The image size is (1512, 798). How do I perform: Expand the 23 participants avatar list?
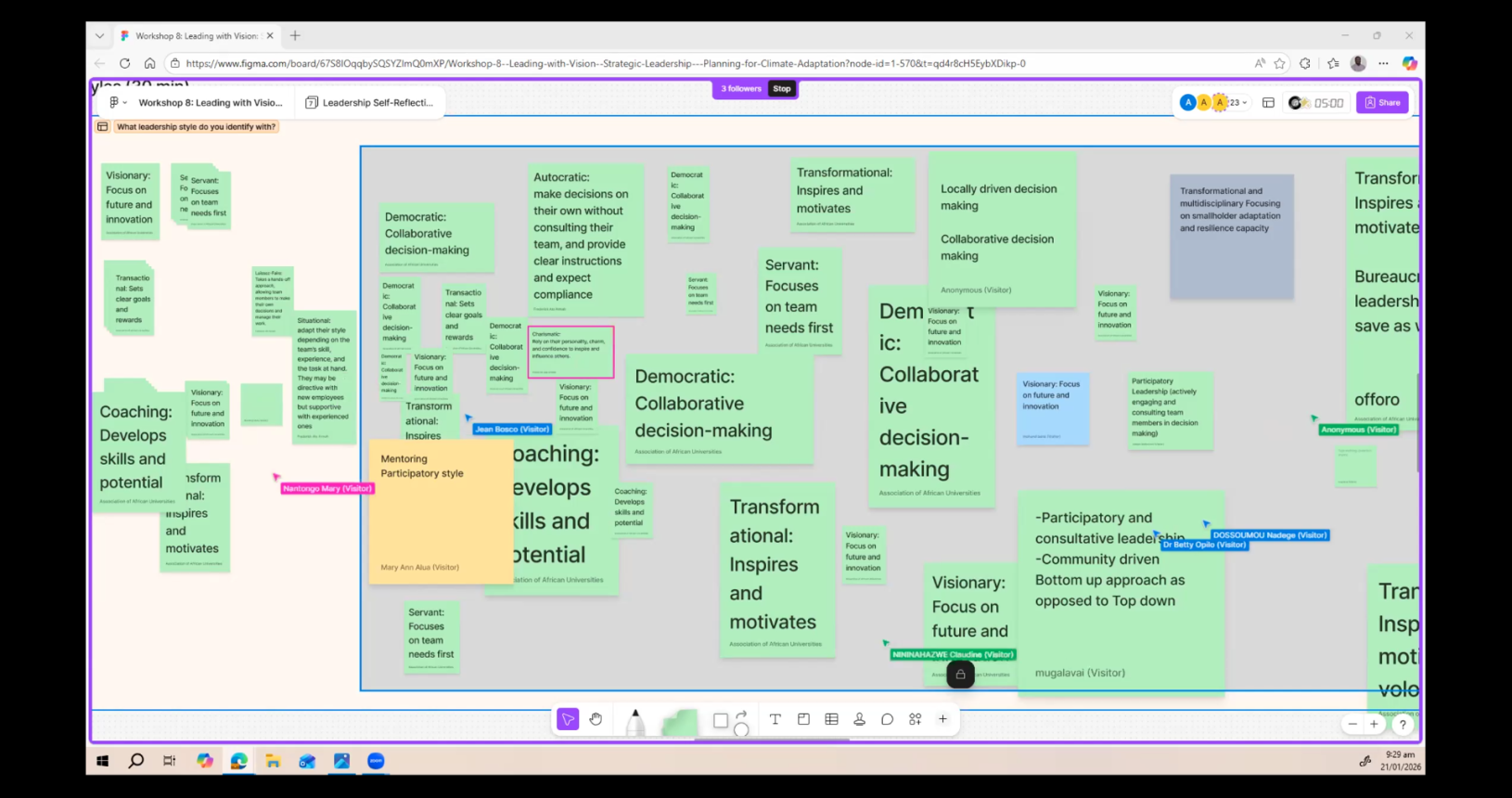1237,103
